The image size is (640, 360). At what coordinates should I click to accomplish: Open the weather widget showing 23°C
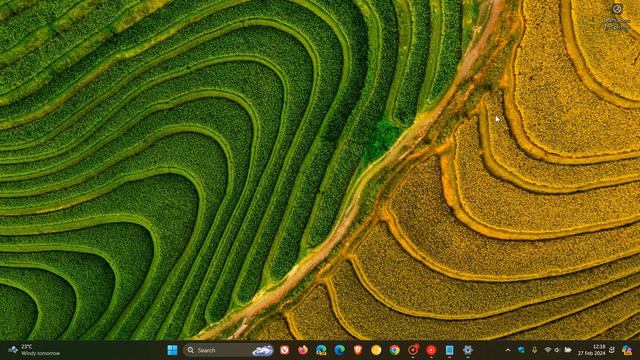coord(34,350)
